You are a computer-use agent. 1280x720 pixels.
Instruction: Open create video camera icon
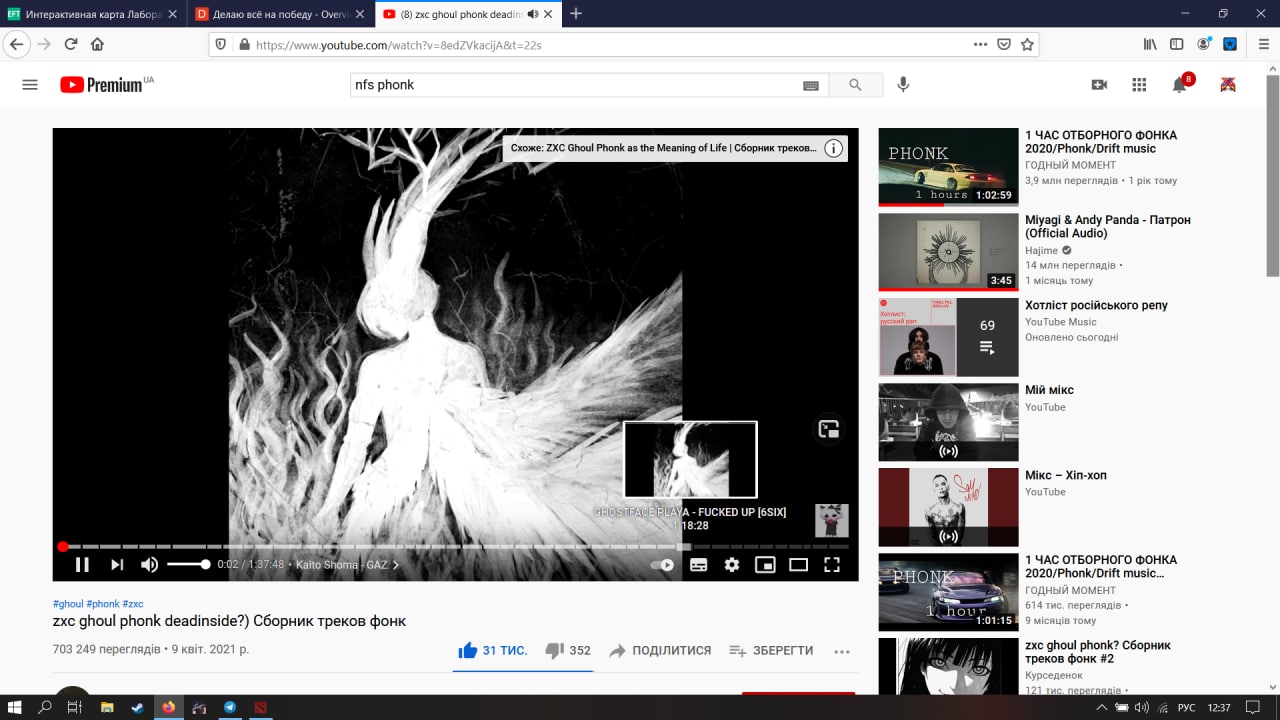[1099, 85]
